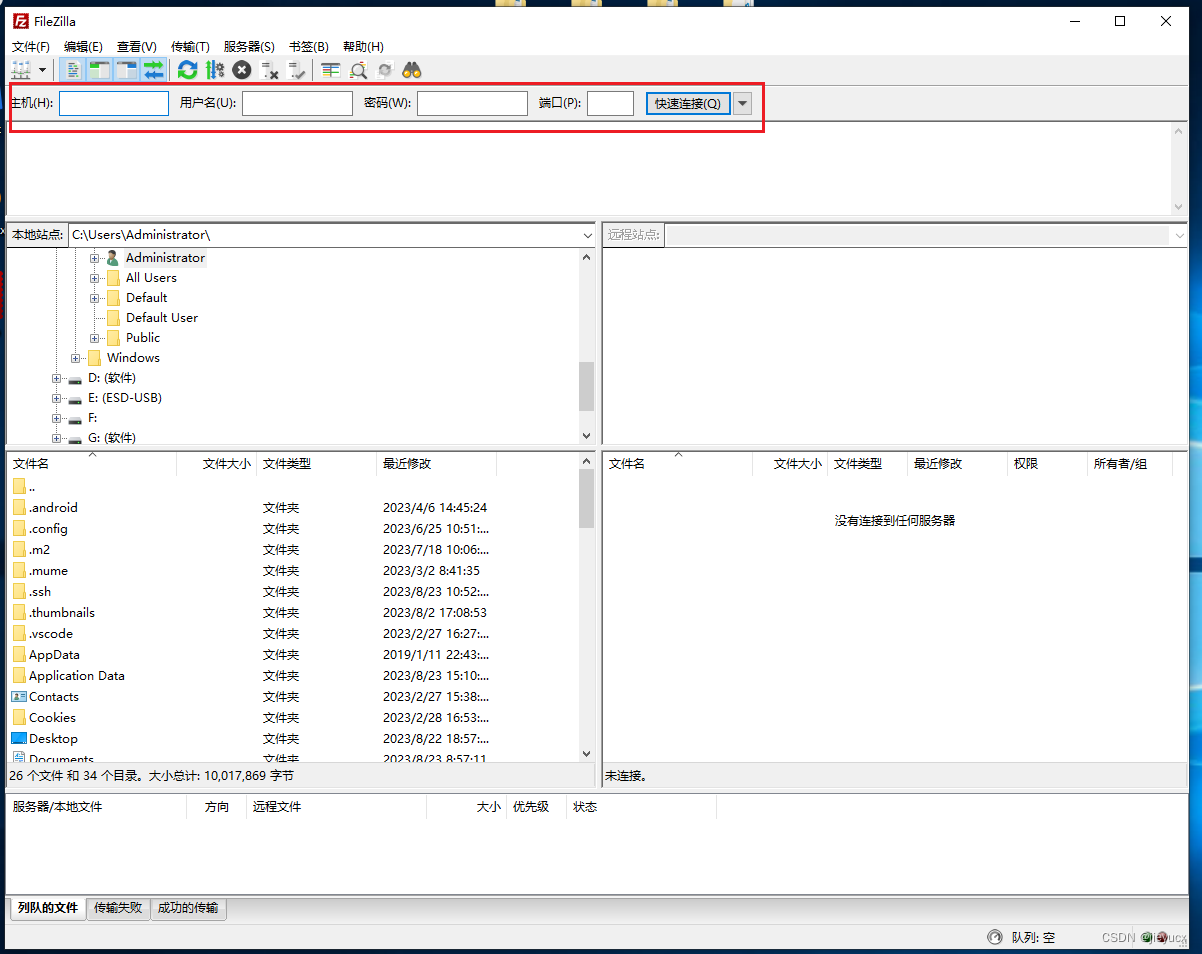
Task: Open the Site Manager dropdown arrow
Action: click(42, 70)
